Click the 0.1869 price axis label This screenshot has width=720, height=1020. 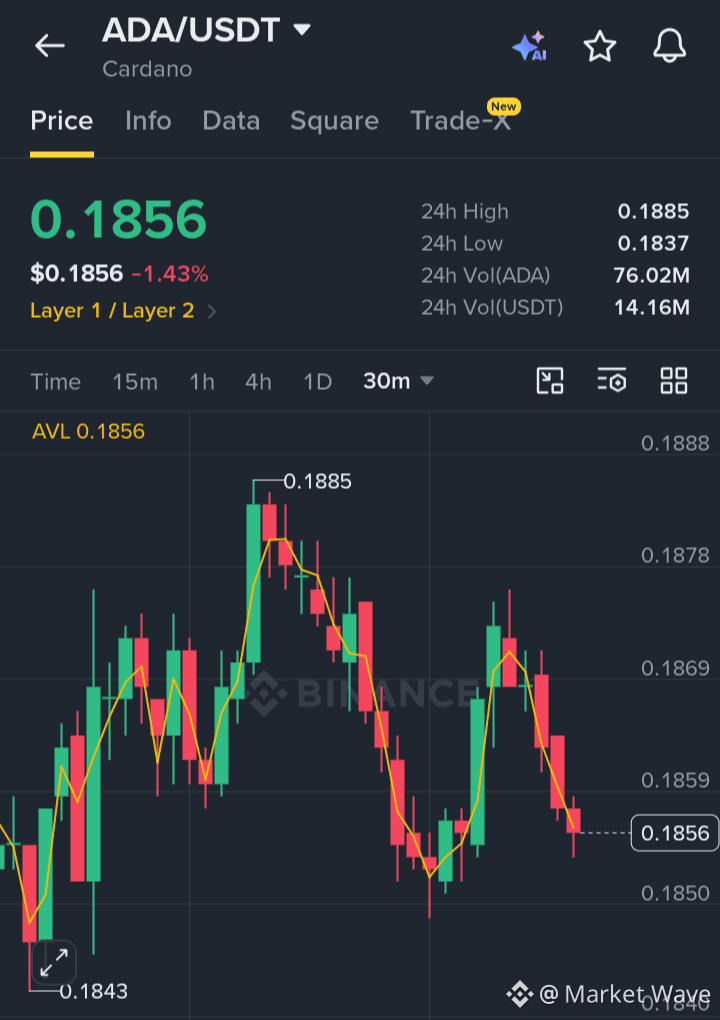click(675, 668)
